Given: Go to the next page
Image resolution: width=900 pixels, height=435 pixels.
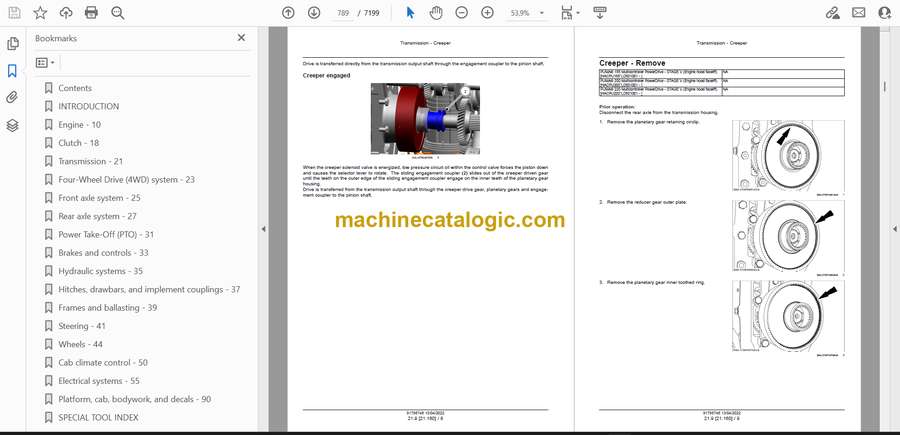Looking at the screenshot, I should [313, 13].
